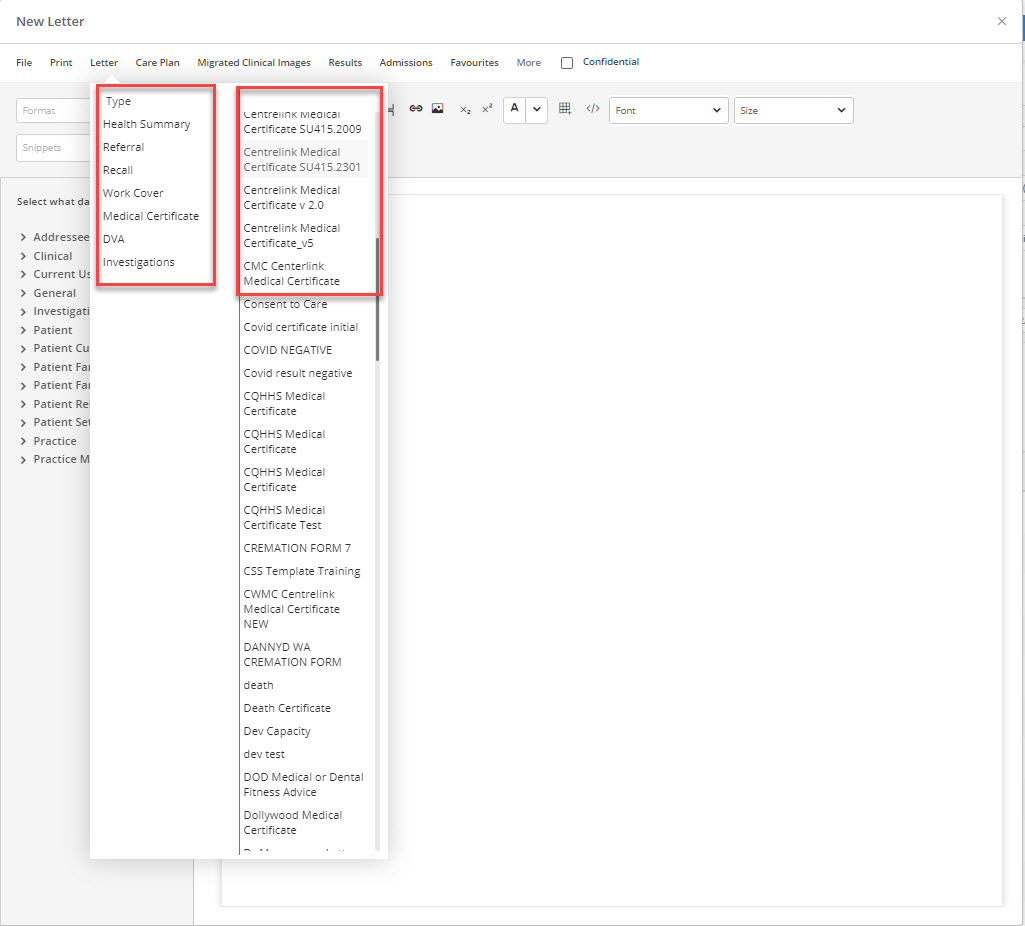Open the HTML source code view icon
The width and height of the screenshot is (1025, 926).
[x=592, y=108]
